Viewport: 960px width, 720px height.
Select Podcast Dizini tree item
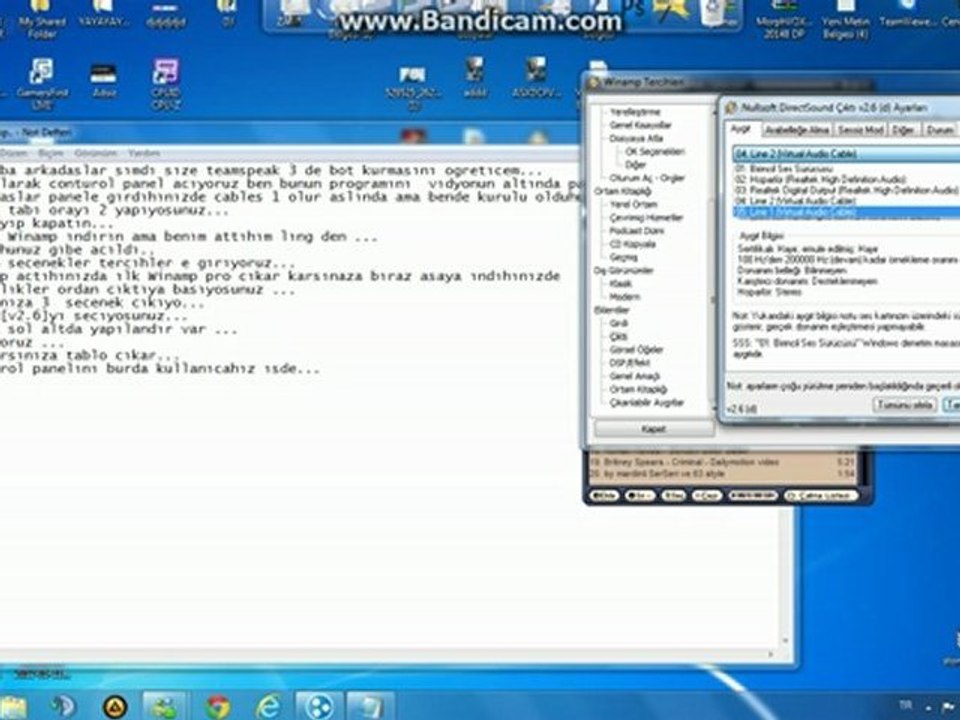[x=636, y=231]
